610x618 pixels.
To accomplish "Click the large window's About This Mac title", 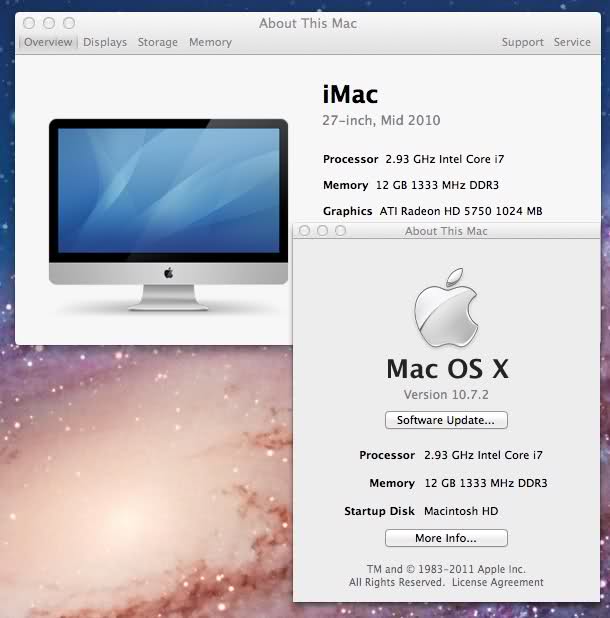I will pos(308,23).
